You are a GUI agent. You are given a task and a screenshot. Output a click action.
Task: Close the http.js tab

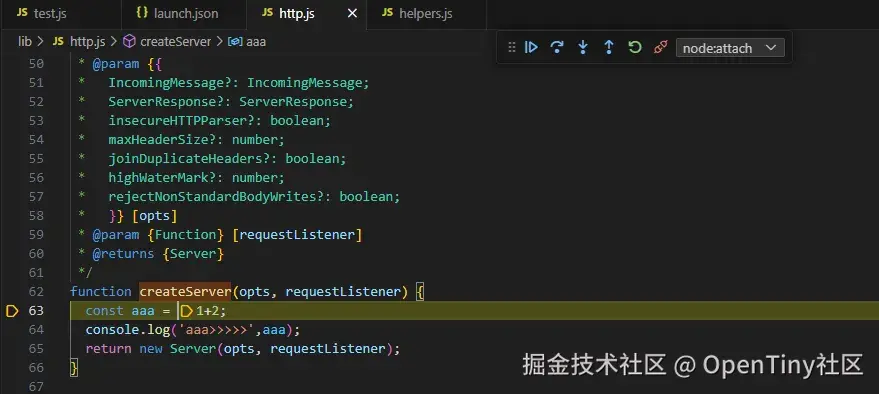click(x=352, y=14)
